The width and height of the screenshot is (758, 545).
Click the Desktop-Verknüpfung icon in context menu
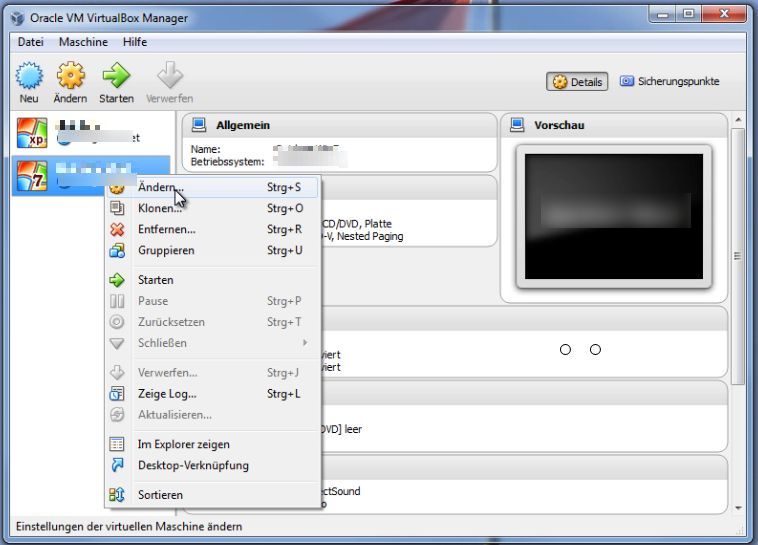tap(117, 465)
